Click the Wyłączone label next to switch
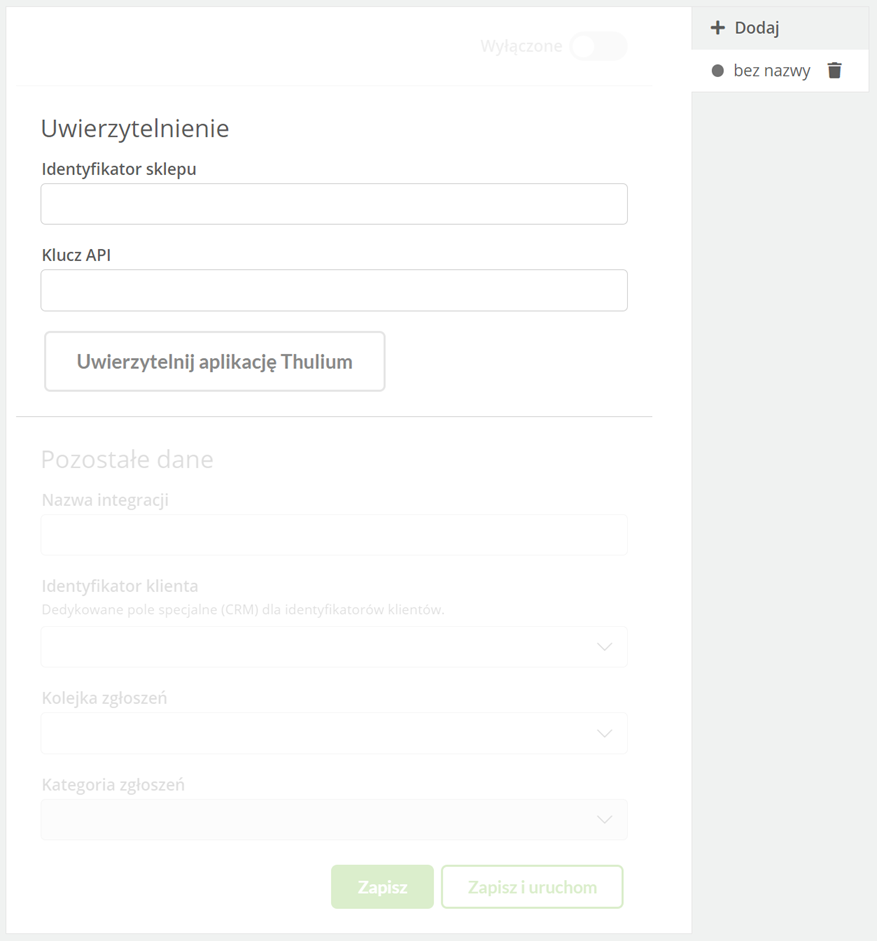The width and height of the screenshot is (877, 941). (x=521, y=46)
